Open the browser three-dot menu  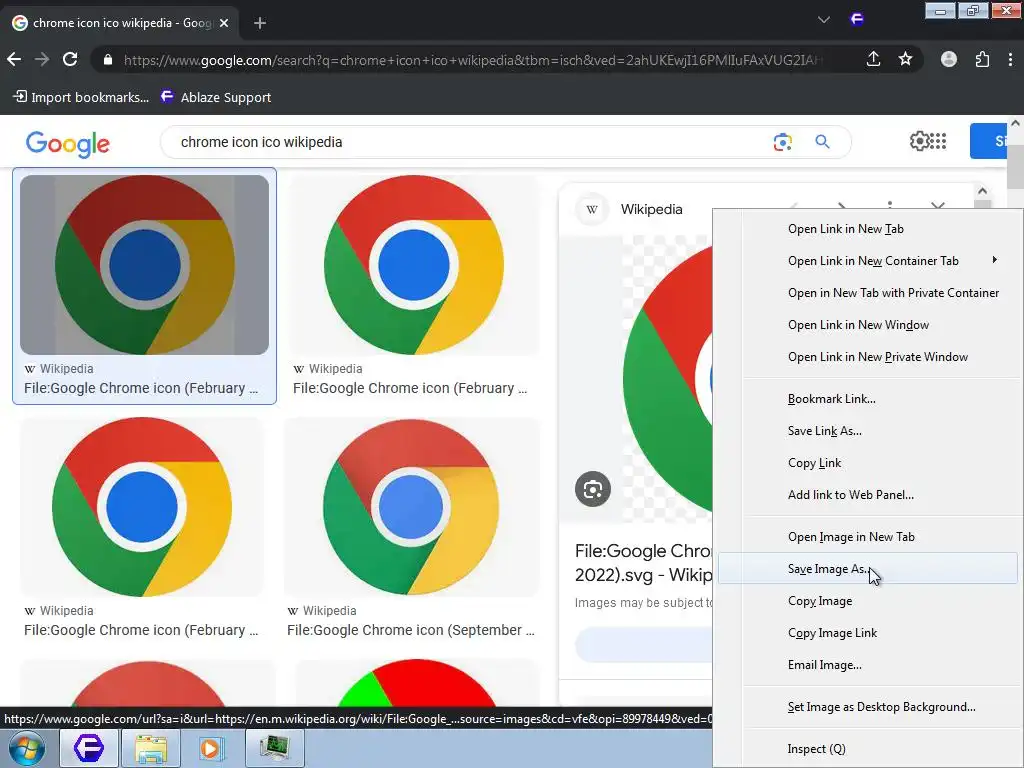tap(1010, 59)
